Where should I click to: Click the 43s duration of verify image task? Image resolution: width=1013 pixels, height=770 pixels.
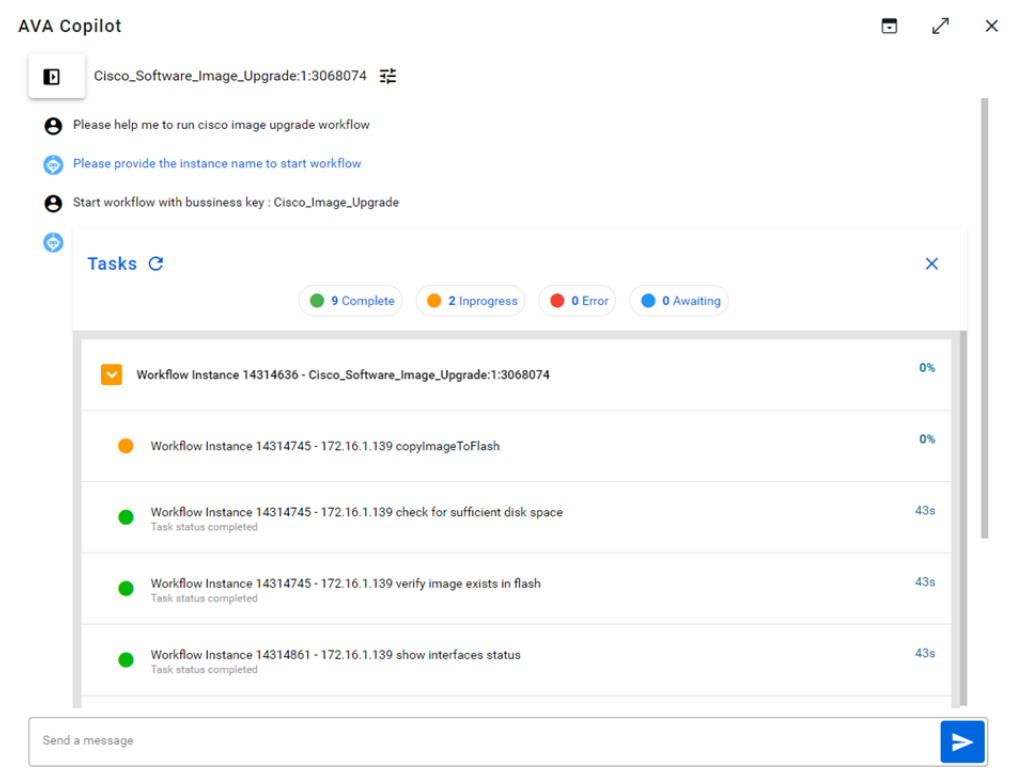(925, 582)
